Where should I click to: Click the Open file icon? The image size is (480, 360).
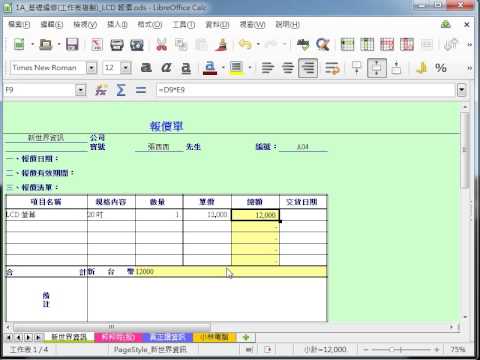[46, 44]
